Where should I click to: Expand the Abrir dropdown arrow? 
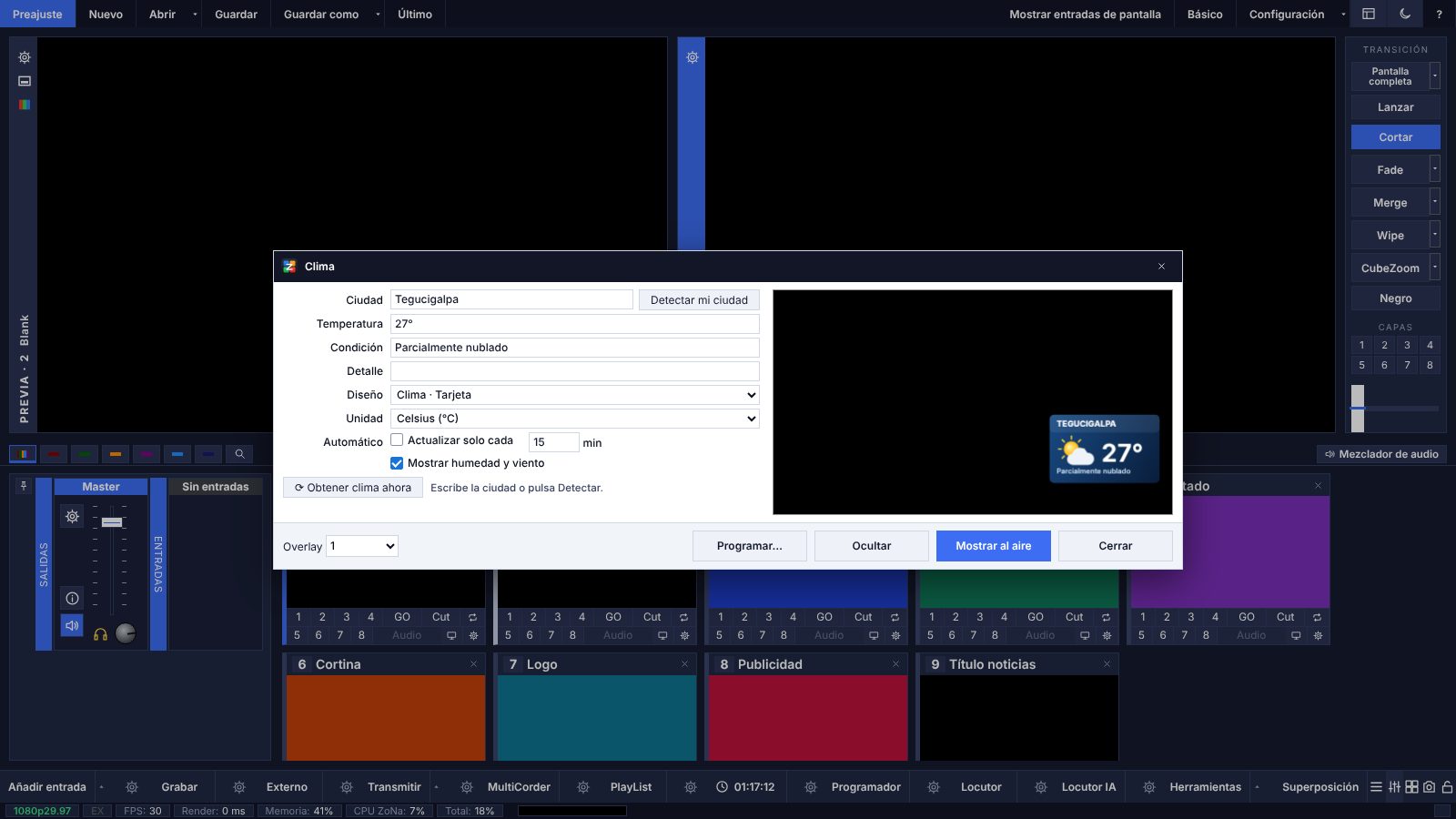pyautogui.click(x=195, y=14)
